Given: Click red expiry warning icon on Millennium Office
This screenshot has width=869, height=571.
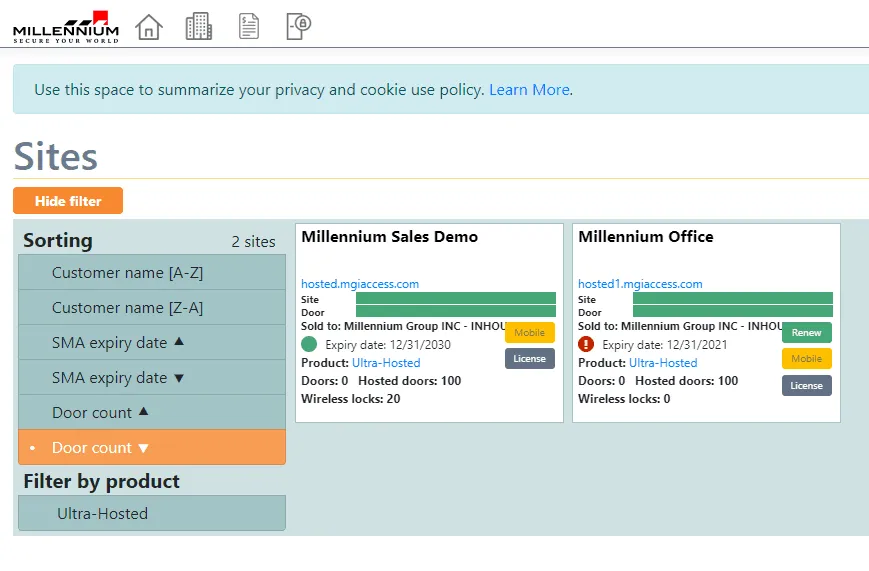Looking at the screenshot, I should (586, 344).
